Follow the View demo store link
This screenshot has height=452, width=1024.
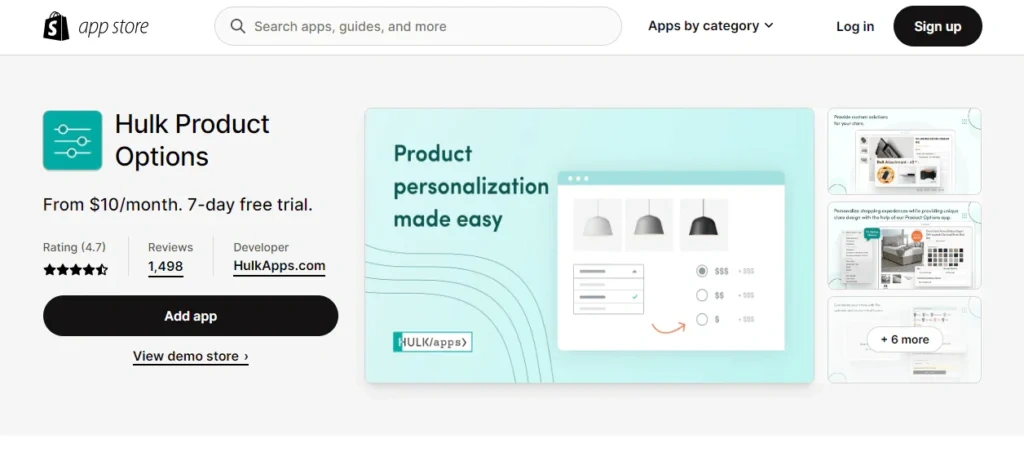pyautogui.click(x=190, y=356)
